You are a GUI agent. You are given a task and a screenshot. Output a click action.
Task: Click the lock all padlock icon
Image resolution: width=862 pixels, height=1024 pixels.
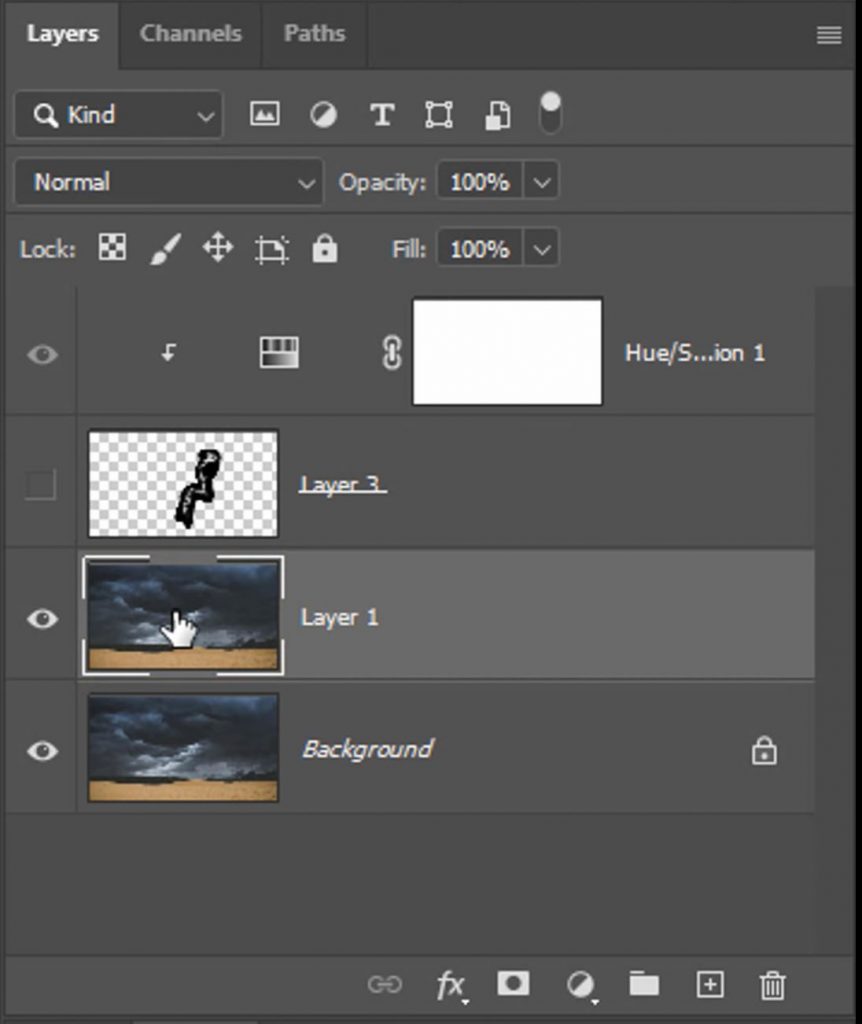click(x=324, y=248)
